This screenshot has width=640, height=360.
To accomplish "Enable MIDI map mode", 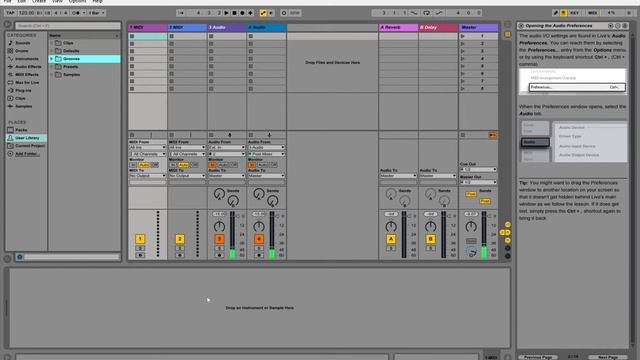I will tap(592, 13).
